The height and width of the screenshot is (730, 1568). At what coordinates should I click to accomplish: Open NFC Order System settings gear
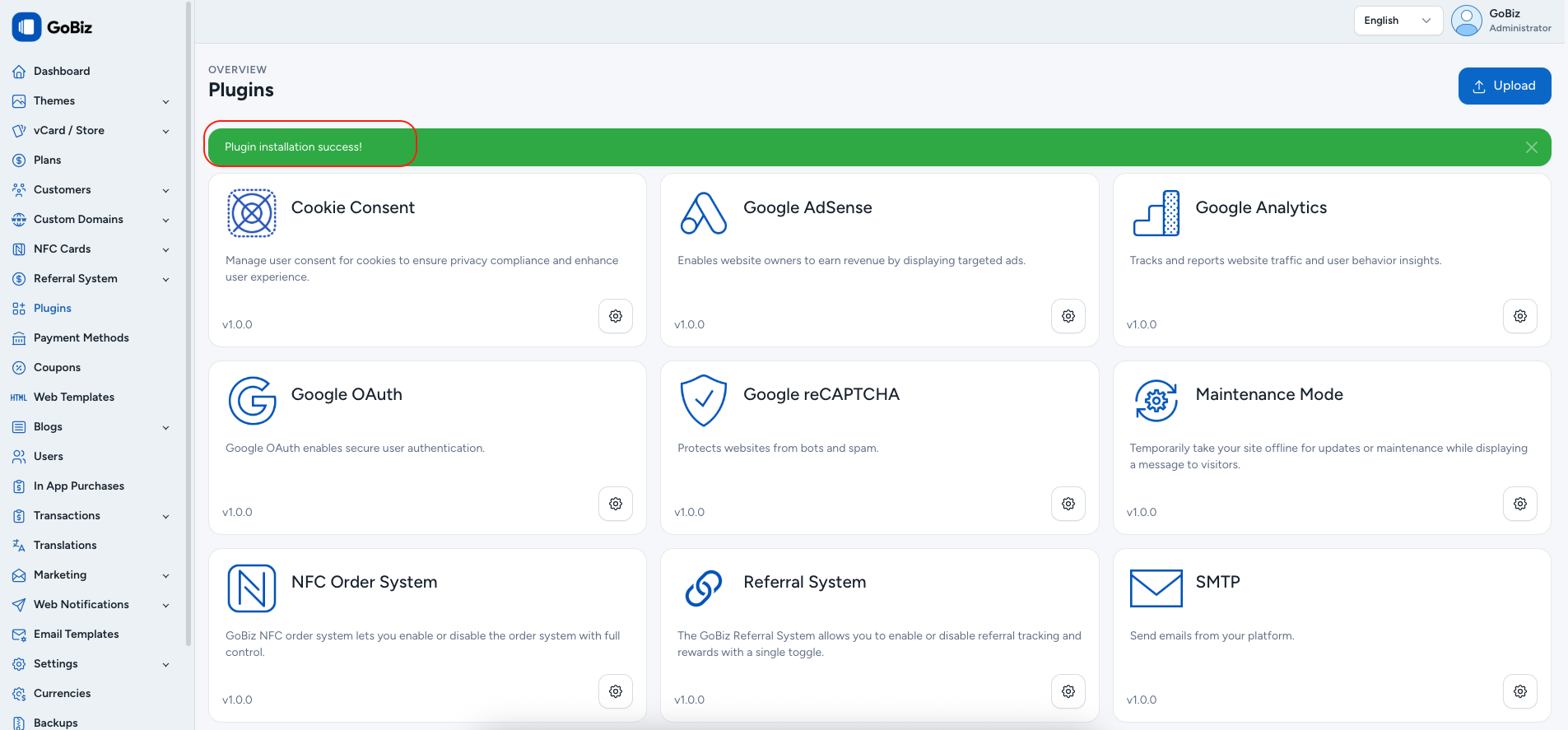[615, 691]
